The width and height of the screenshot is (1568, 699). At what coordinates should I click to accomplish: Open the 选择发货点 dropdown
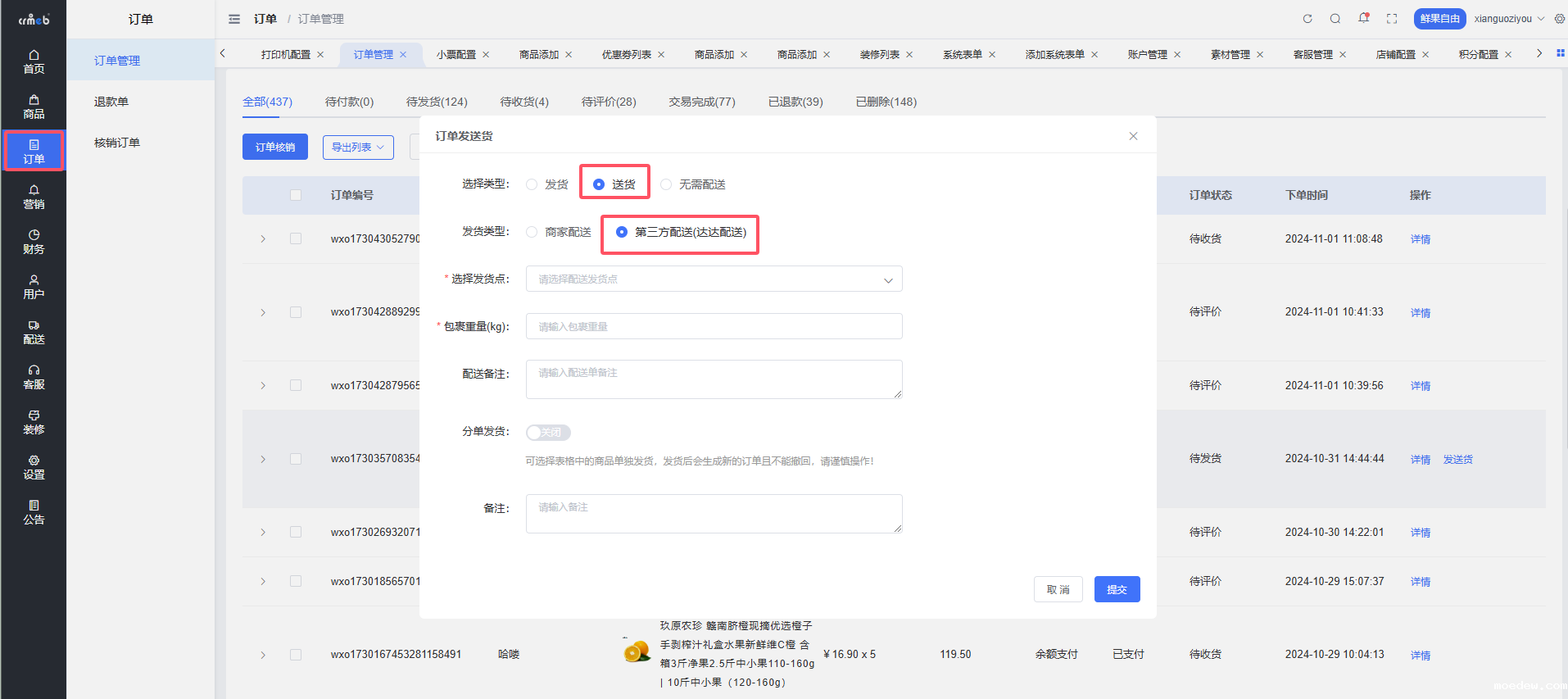pyautogui.click(x=714, y=279)
